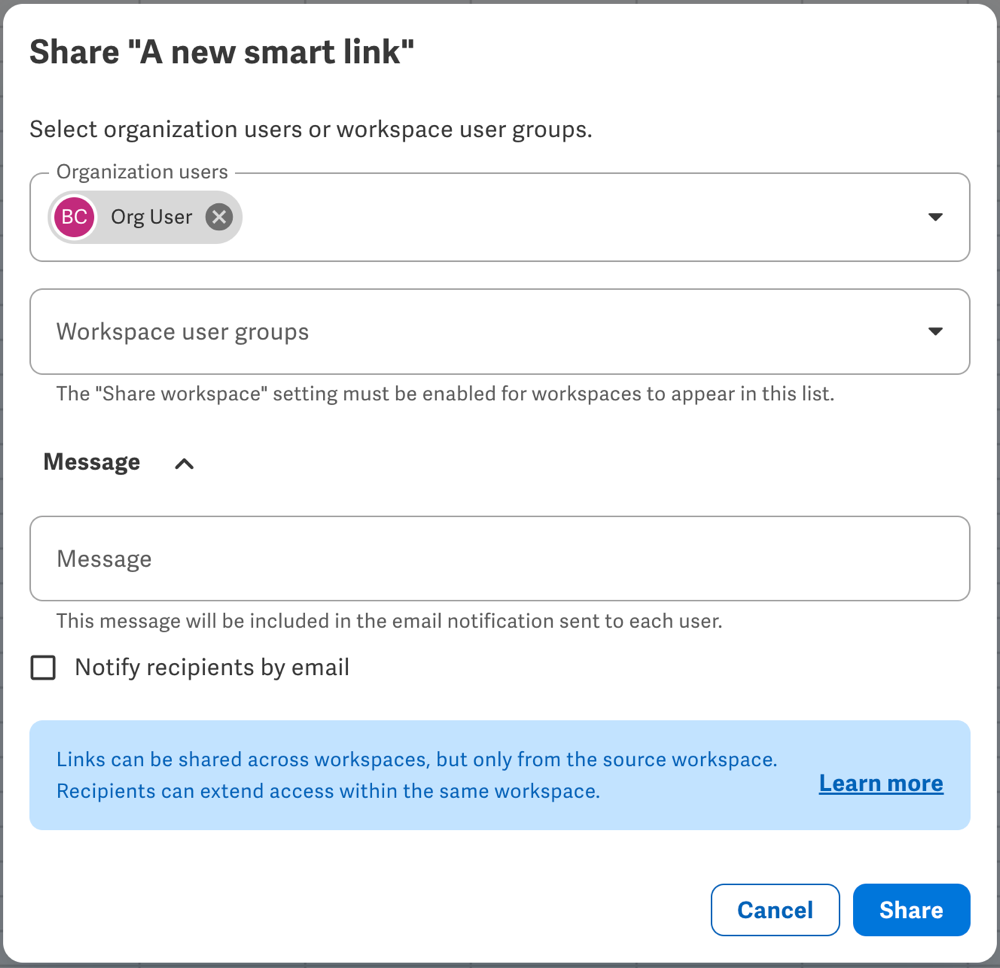Expand the Workspace user groups dropdown arrow
Viewport: 1000px width, 968px height.
(x=935, y=332)
